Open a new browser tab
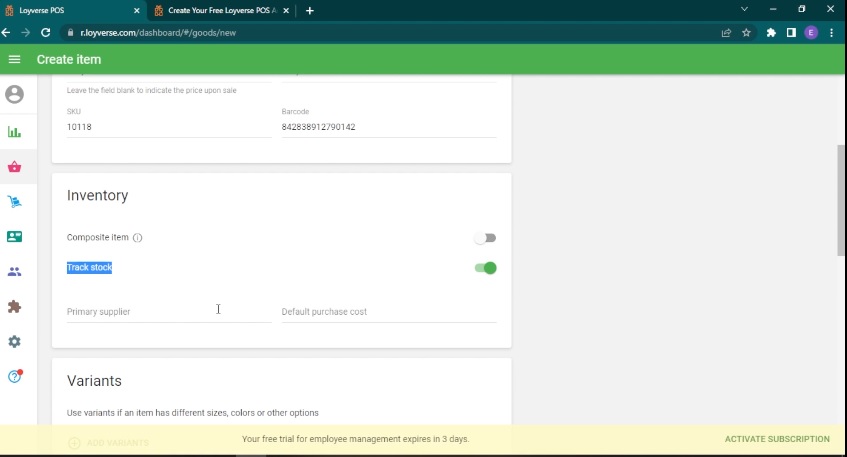The width and height of the screenshot is (847, 457). 310,10
